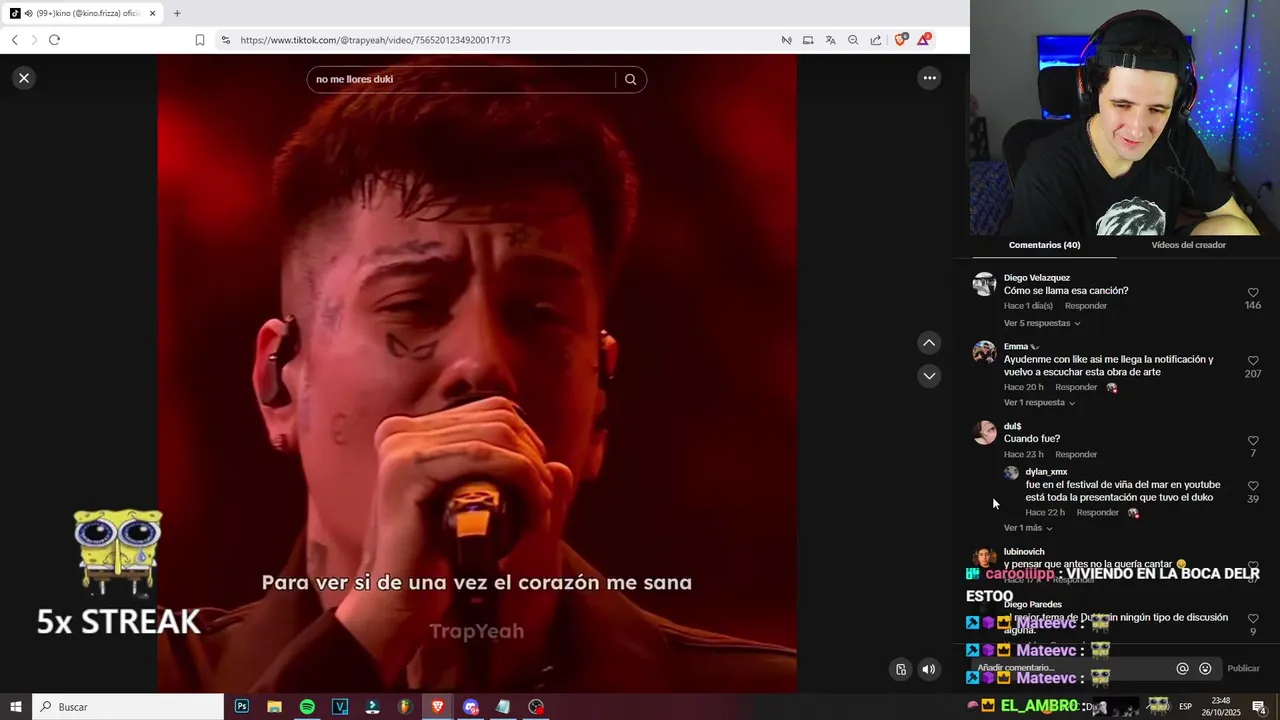Switch to the Comentarios (40) tab
The width and height of the screenshot is (1280, 720).
tap(1044, 245)
